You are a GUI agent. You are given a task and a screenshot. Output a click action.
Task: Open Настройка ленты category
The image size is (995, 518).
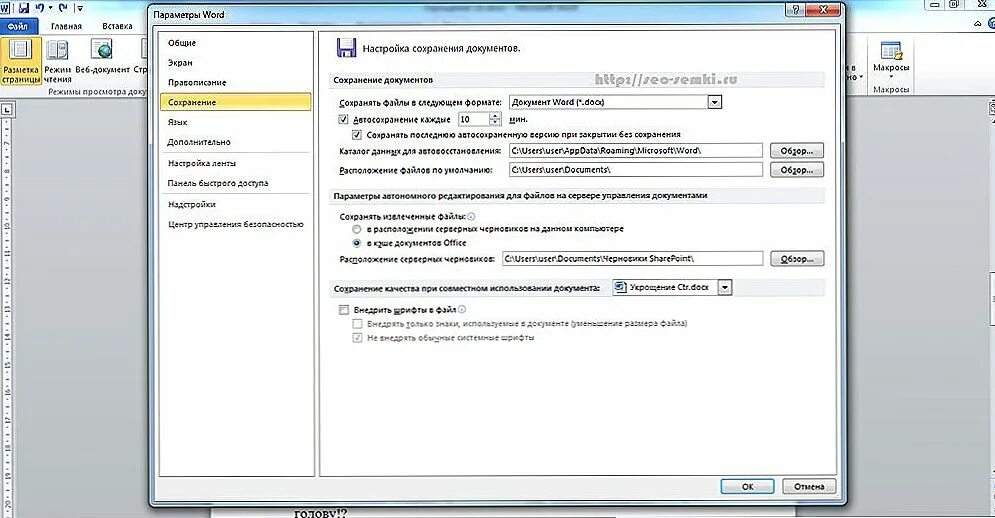(235, 163)
